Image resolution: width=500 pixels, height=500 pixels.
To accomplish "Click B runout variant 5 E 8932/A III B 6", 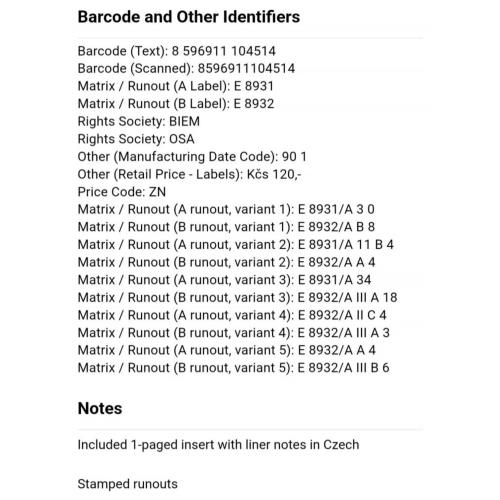I will [233, 368].
